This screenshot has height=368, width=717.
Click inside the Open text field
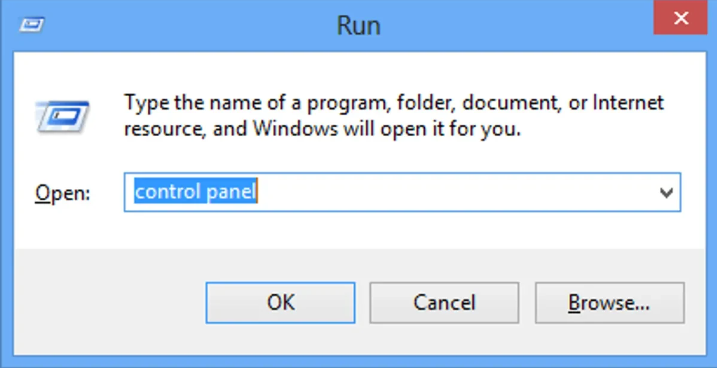402,192
